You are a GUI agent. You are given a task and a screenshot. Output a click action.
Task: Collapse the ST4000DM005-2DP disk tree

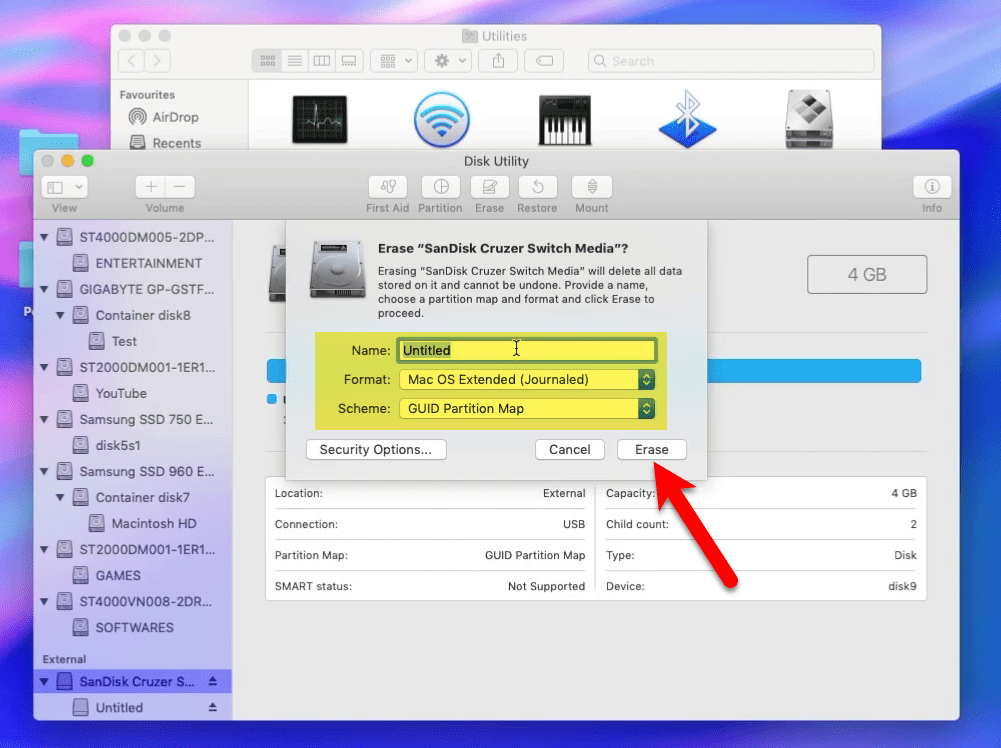tap(44, 237)
